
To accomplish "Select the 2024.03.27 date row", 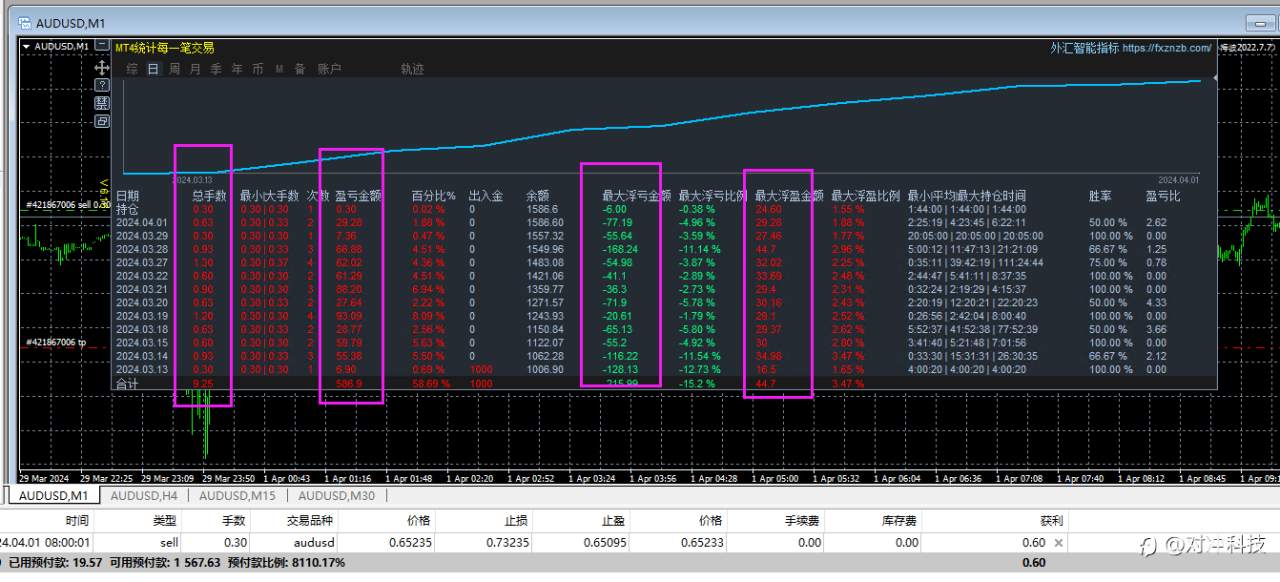I will (141, 263).
